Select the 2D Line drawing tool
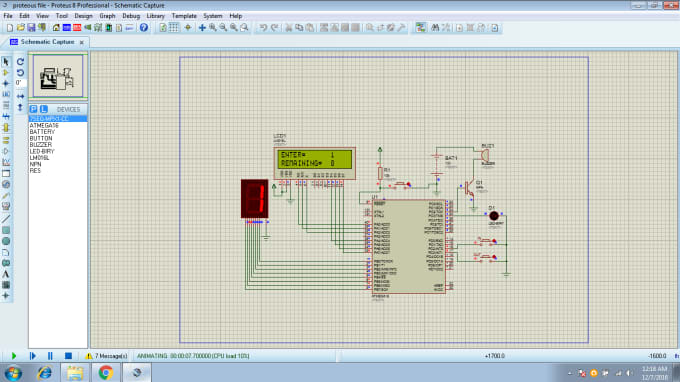 click(6, 219)
